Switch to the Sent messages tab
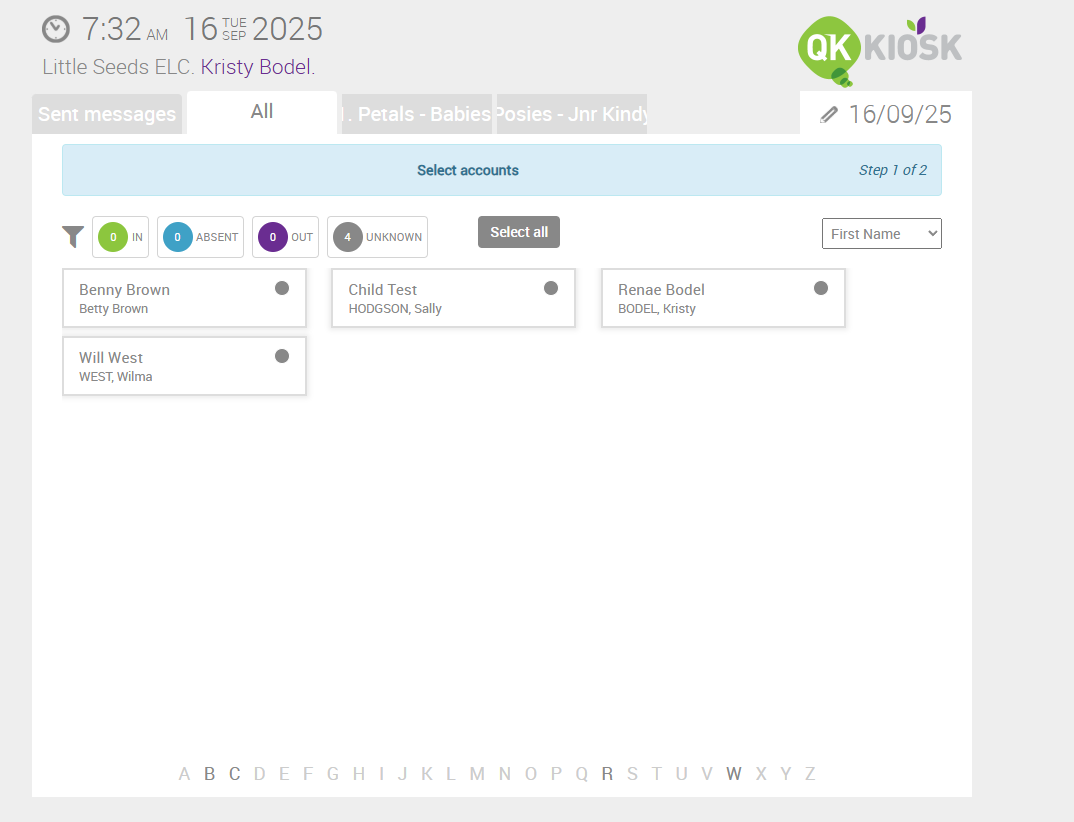 tap(107, 114)
